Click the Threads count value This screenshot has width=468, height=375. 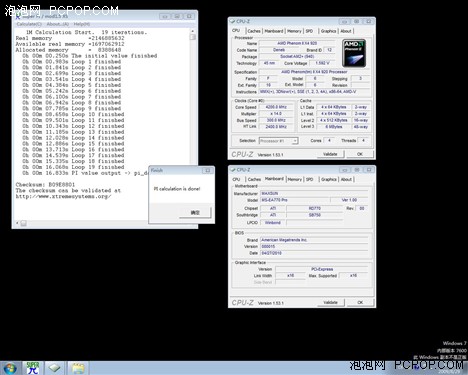363,141
